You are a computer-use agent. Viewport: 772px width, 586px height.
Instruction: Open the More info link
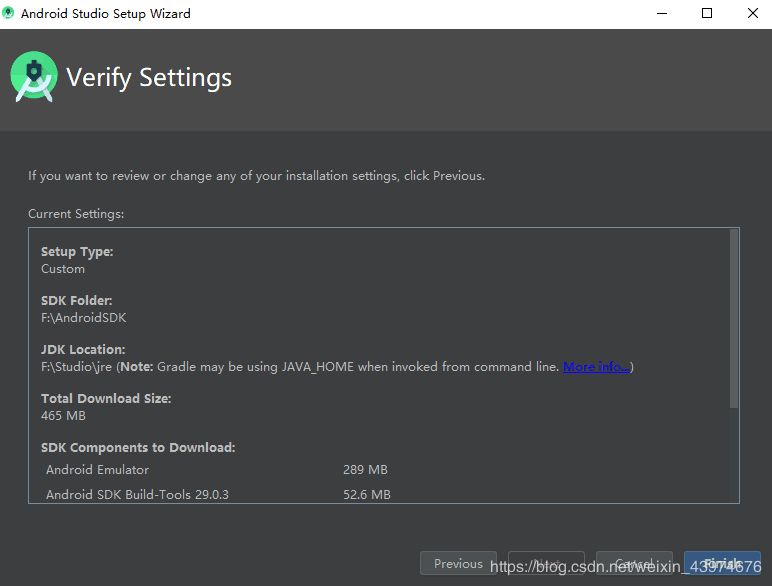(x=596, y=367)
